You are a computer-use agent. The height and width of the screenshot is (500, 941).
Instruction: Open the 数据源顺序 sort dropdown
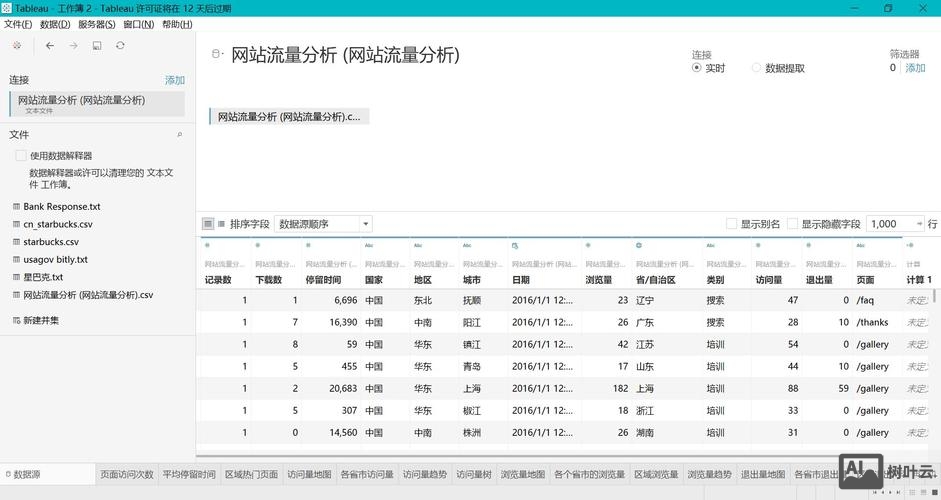click(323, 224)
